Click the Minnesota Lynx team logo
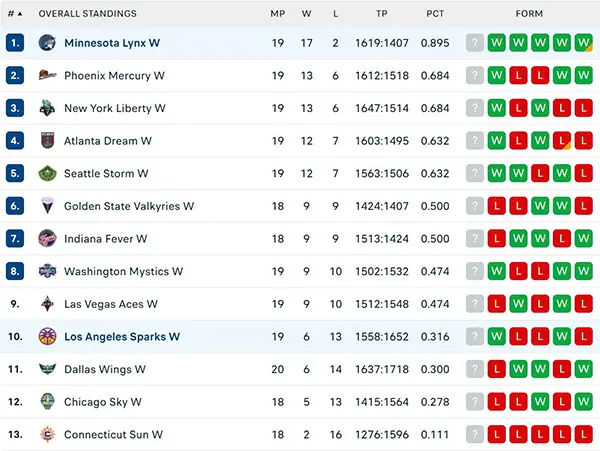This screenshot has width=600, height=451. [x=47, y=43]
